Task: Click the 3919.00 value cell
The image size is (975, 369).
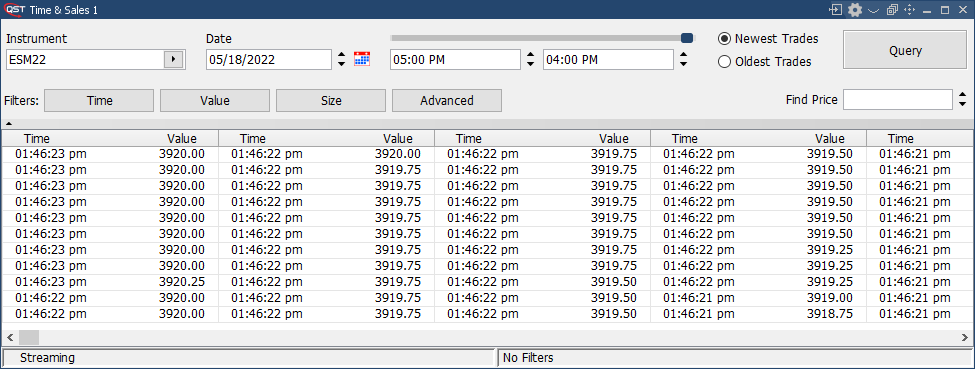Action: (x=829, y=298)
